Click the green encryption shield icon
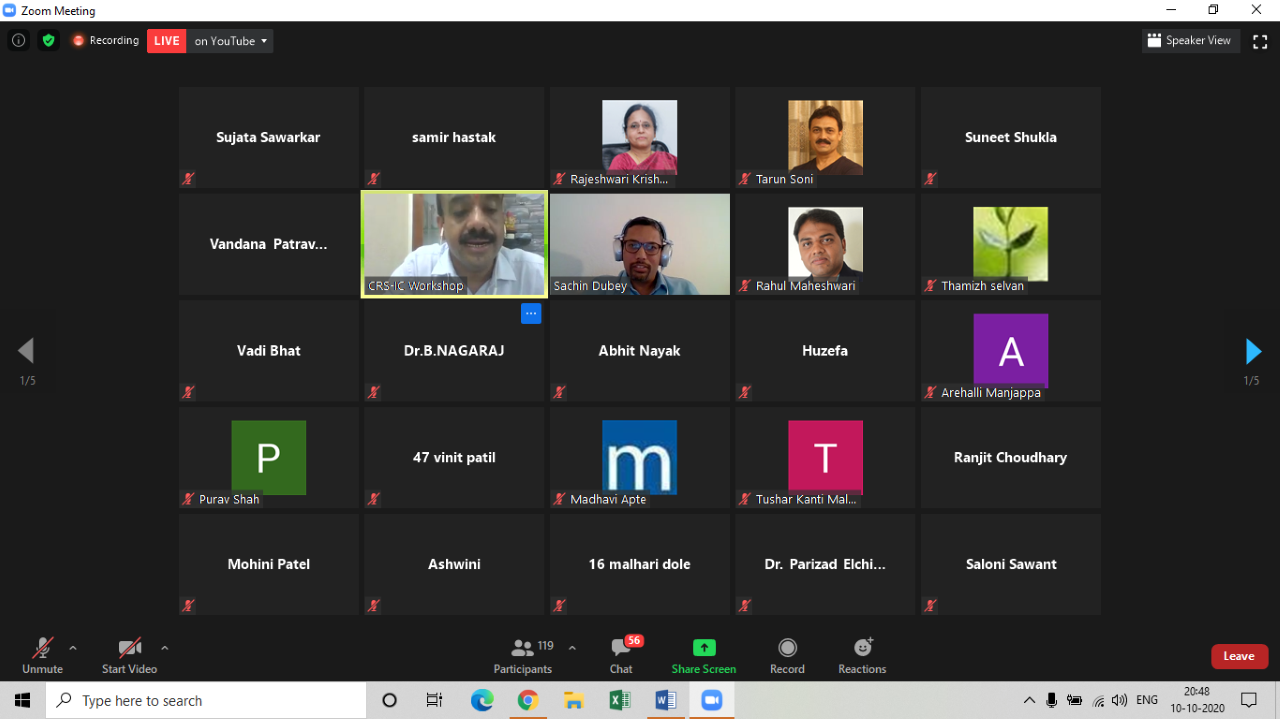The image size is (1280, 719). point(48,41)
